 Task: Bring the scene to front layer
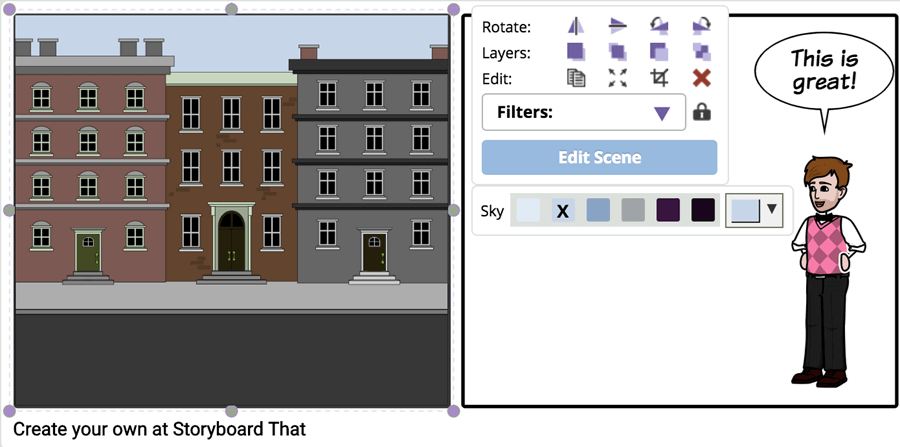pyautogui.click(x=576, y=52)
